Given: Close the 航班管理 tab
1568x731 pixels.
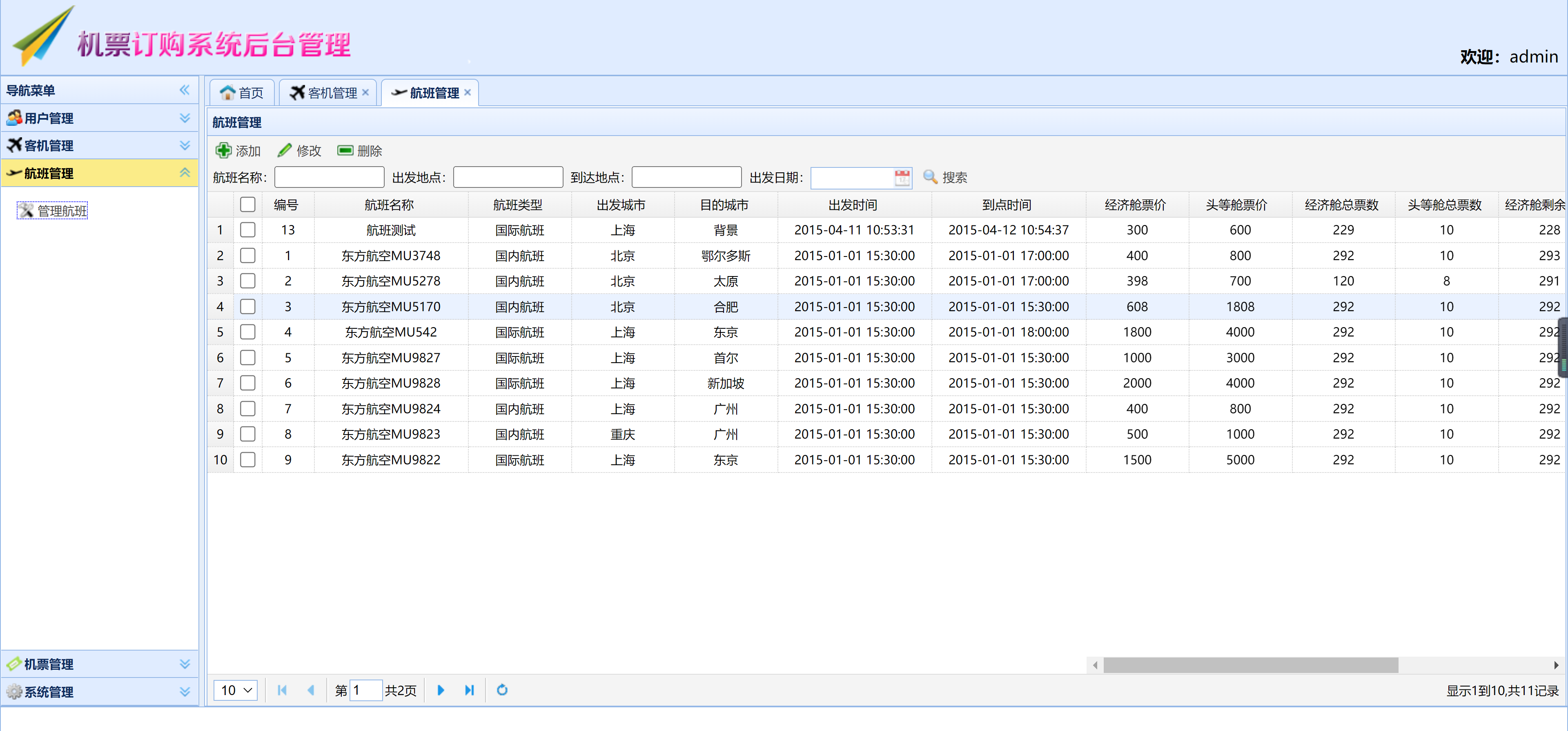Looking at the screenshot, I should point(467,92).
